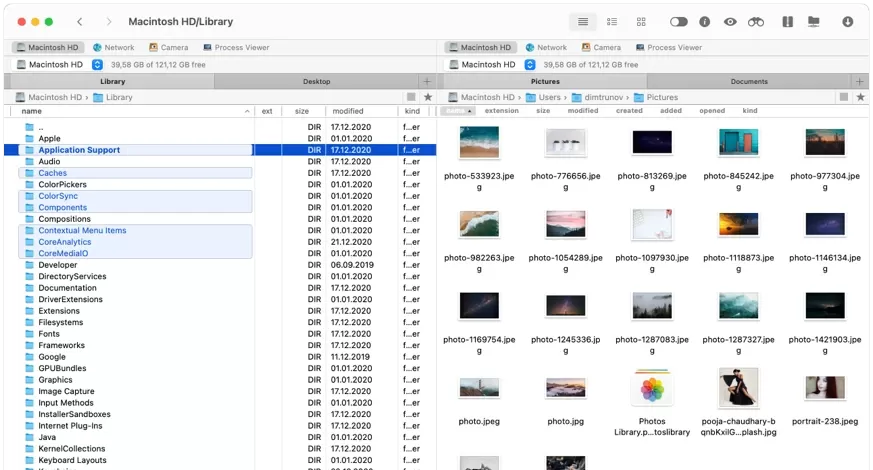Select the Caches folder in the list
This screenshot has height=470, width=873.
click(52, 173)
